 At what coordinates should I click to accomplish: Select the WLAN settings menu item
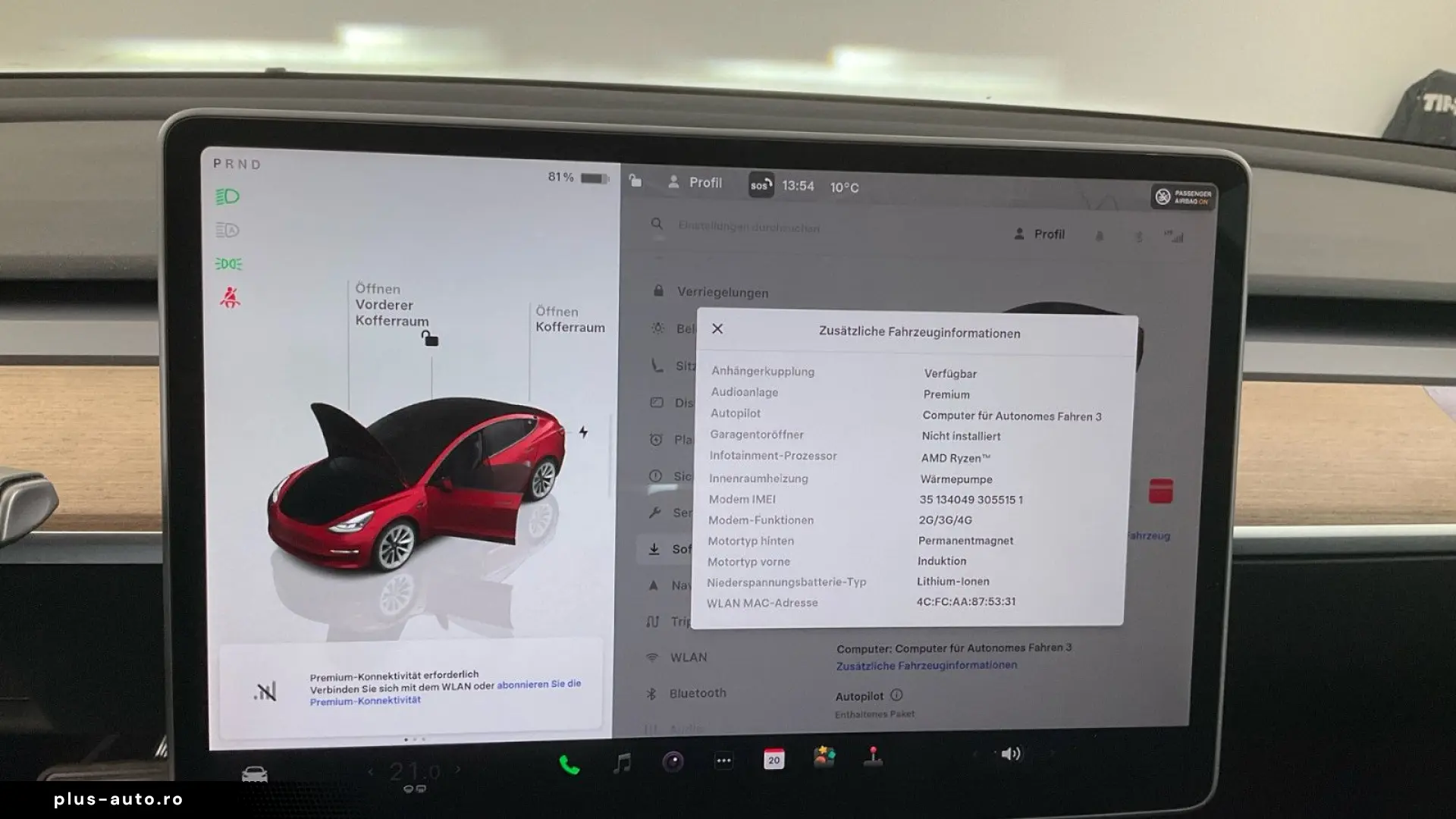688,657
